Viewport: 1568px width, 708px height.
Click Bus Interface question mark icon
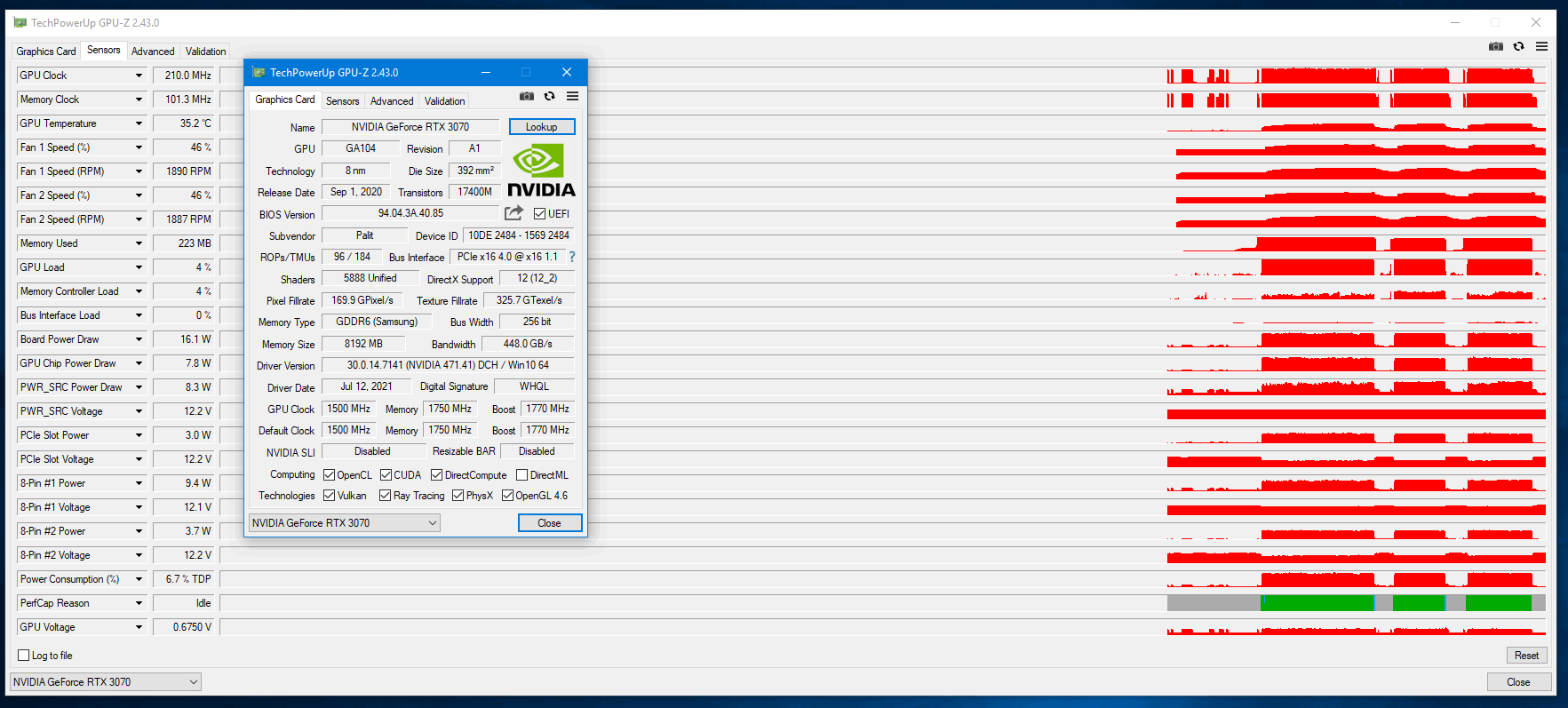[572, 257]
